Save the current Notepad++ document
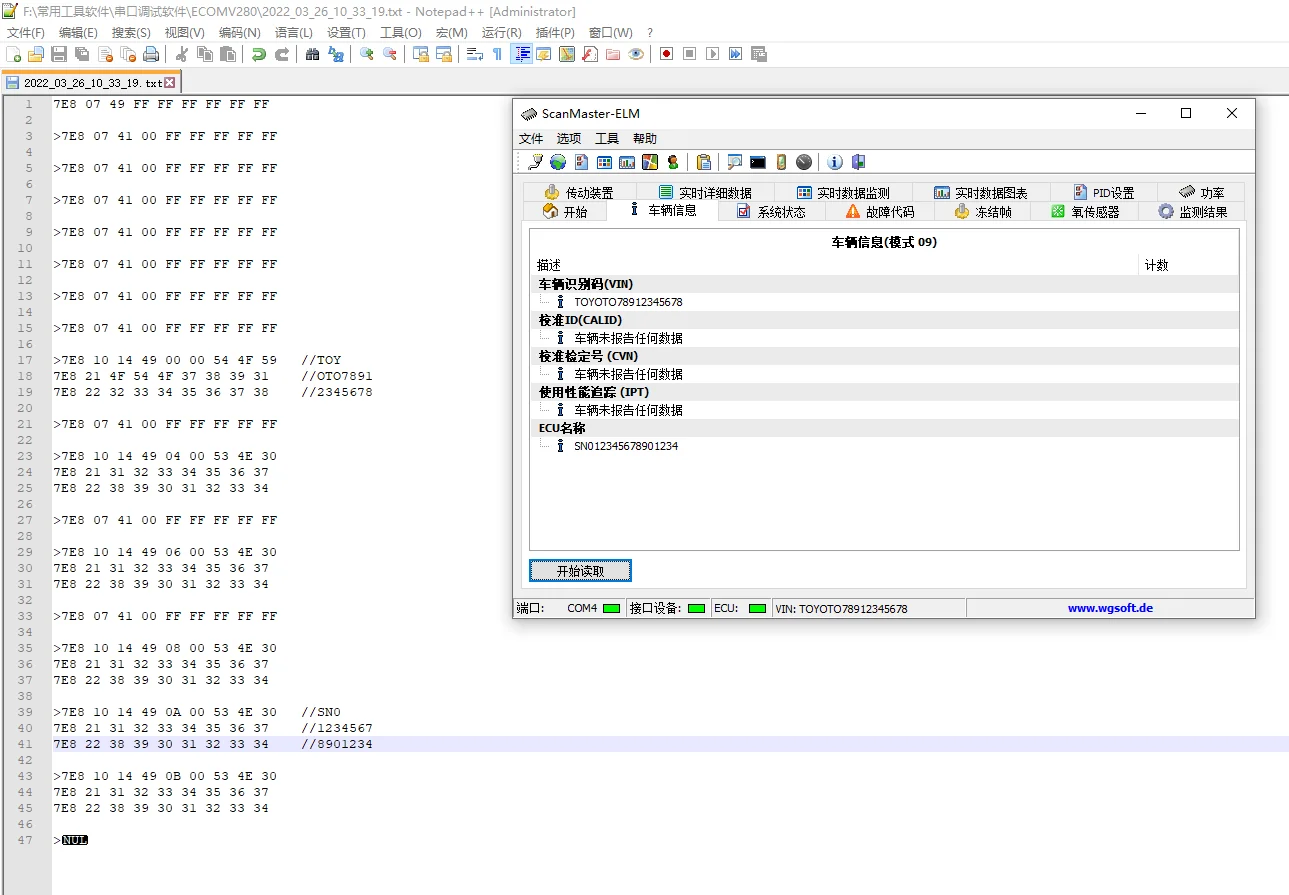 (x=59, y=54)
